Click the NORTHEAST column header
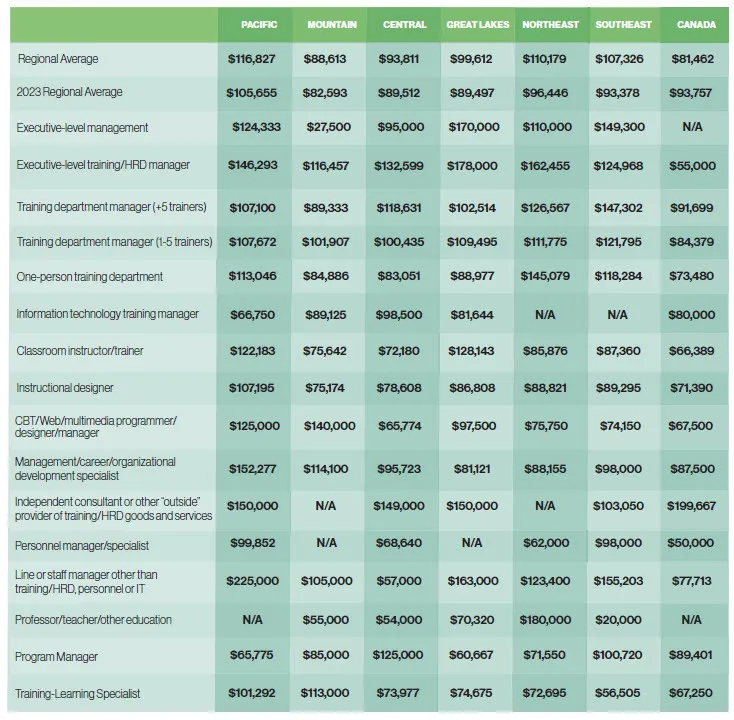 (x=550, y=25)
